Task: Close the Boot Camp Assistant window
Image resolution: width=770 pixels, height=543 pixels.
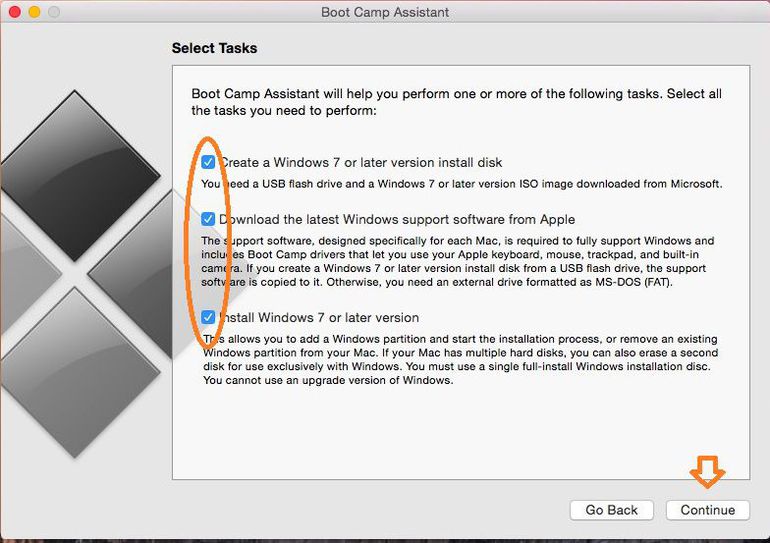Action: coord(14,12)
